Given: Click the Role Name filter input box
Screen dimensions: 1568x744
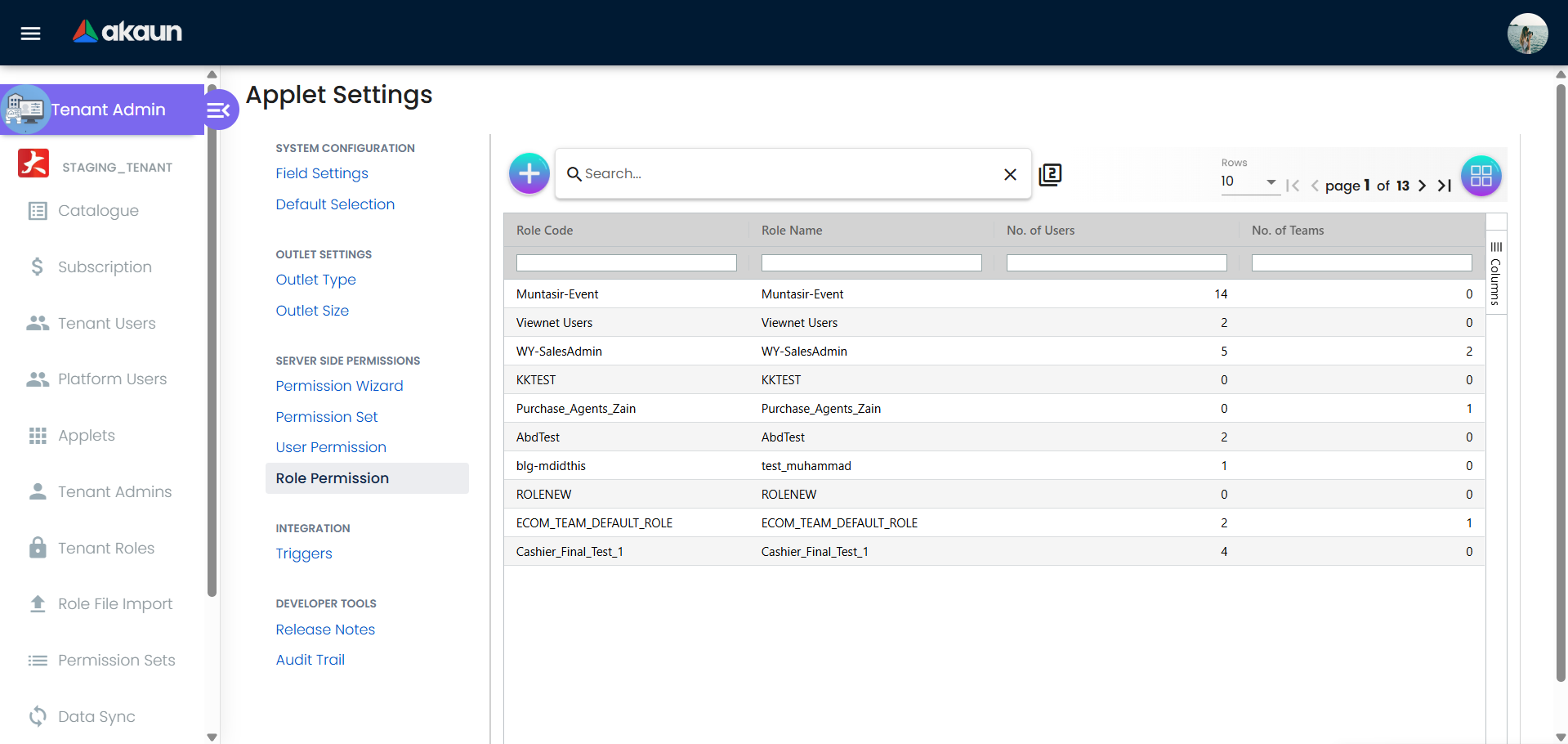Looking at the screenshot, I should (871, 262).
